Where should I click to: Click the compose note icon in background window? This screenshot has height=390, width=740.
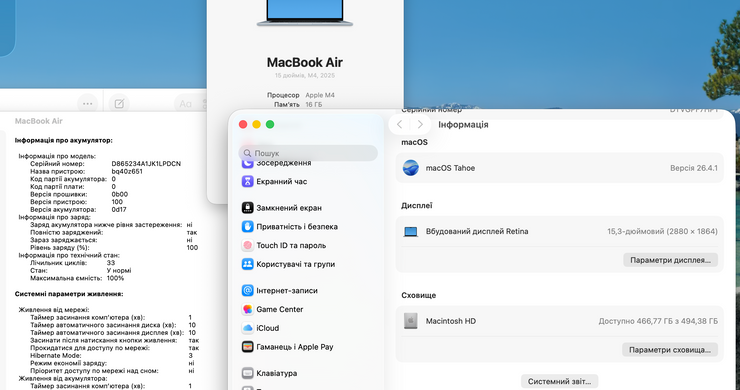[119, 103]
